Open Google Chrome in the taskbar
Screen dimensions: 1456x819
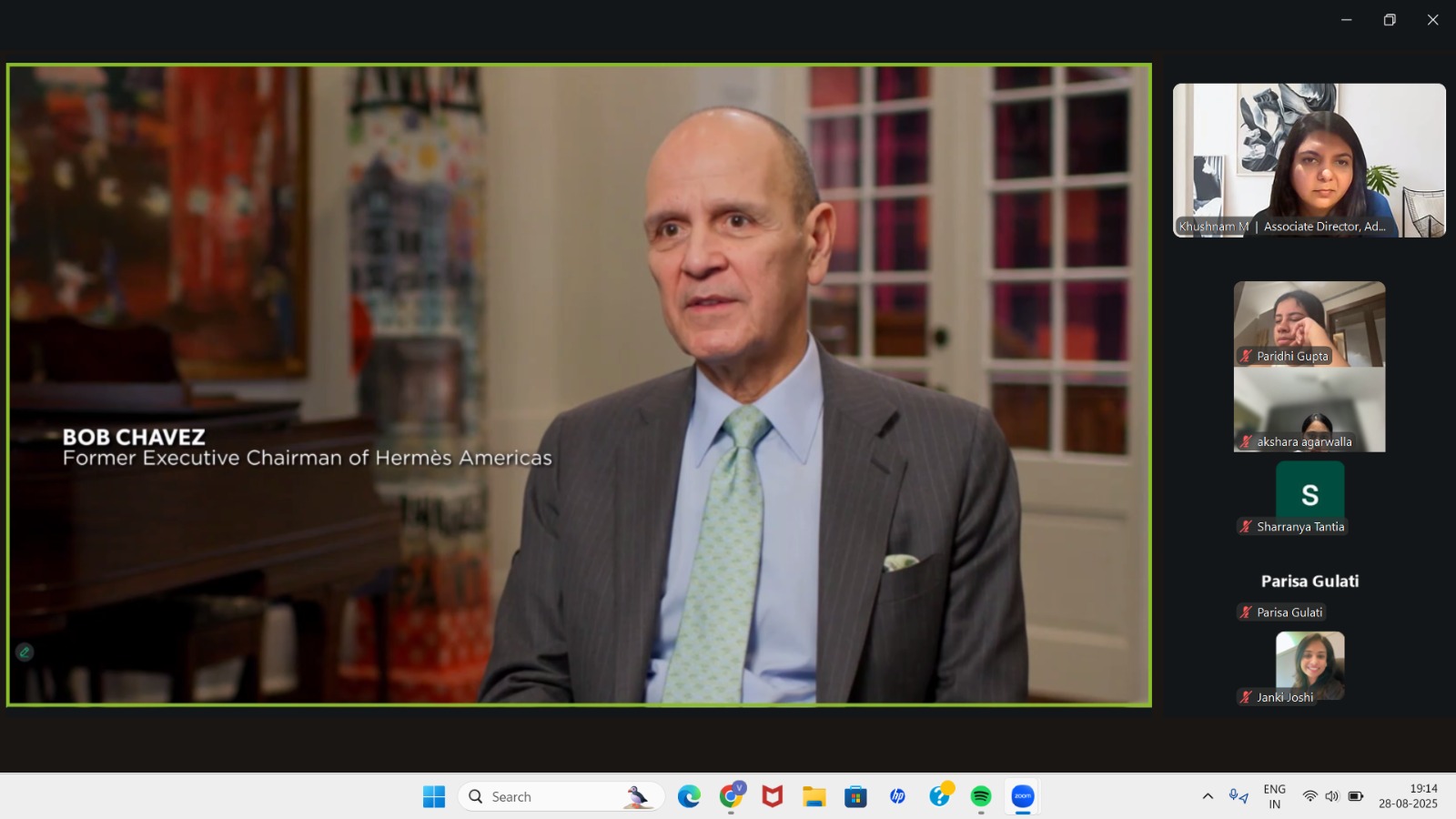point(731,796)
